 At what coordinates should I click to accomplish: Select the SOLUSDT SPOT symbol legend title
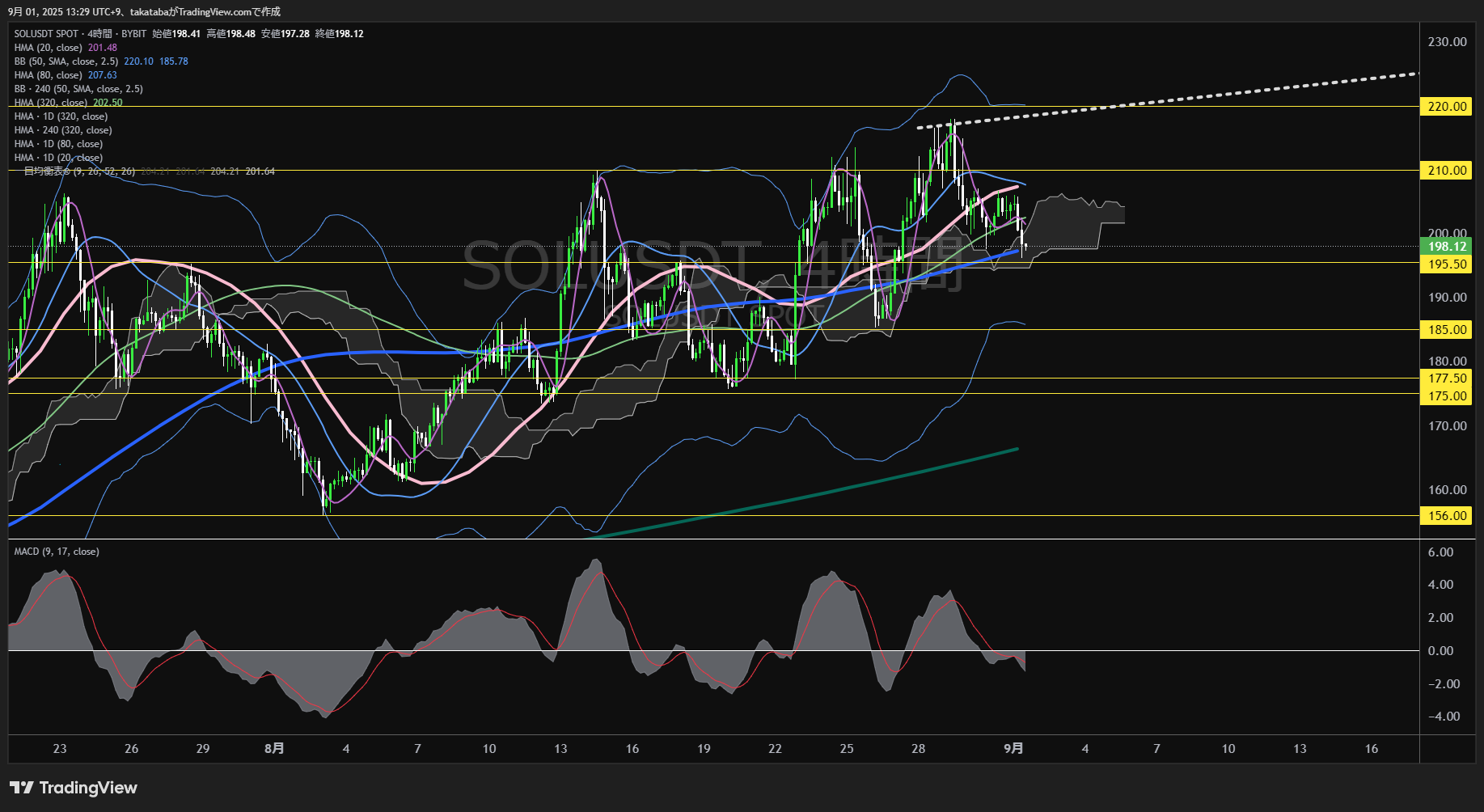(80, 34)
